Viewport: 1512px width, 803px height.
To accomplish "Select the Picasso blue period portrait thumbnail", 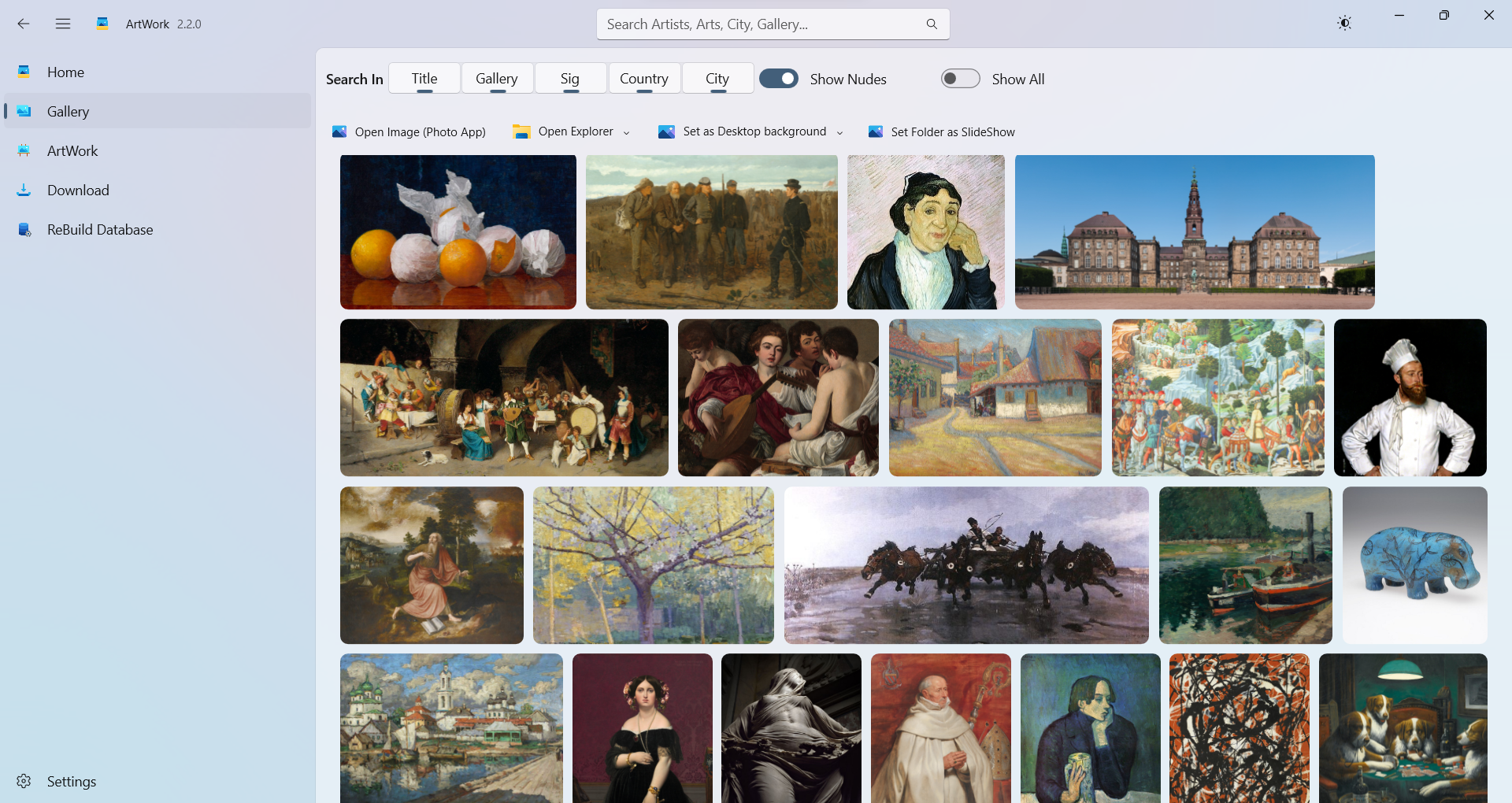I will pos(1091,728).
